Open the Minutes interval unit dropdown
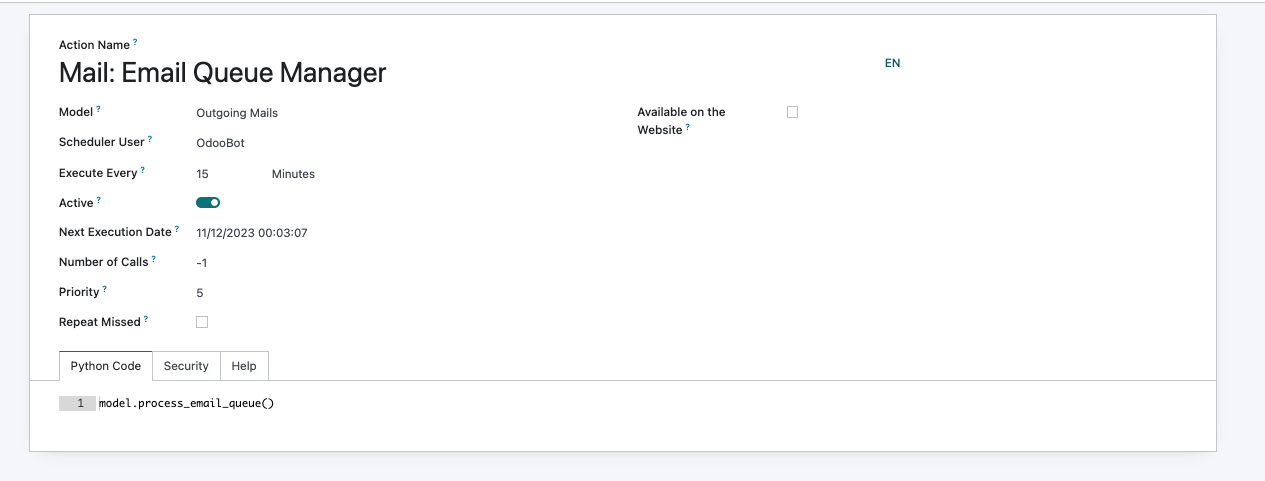This screenshot has height=481, width=1265. pos(293,174)
